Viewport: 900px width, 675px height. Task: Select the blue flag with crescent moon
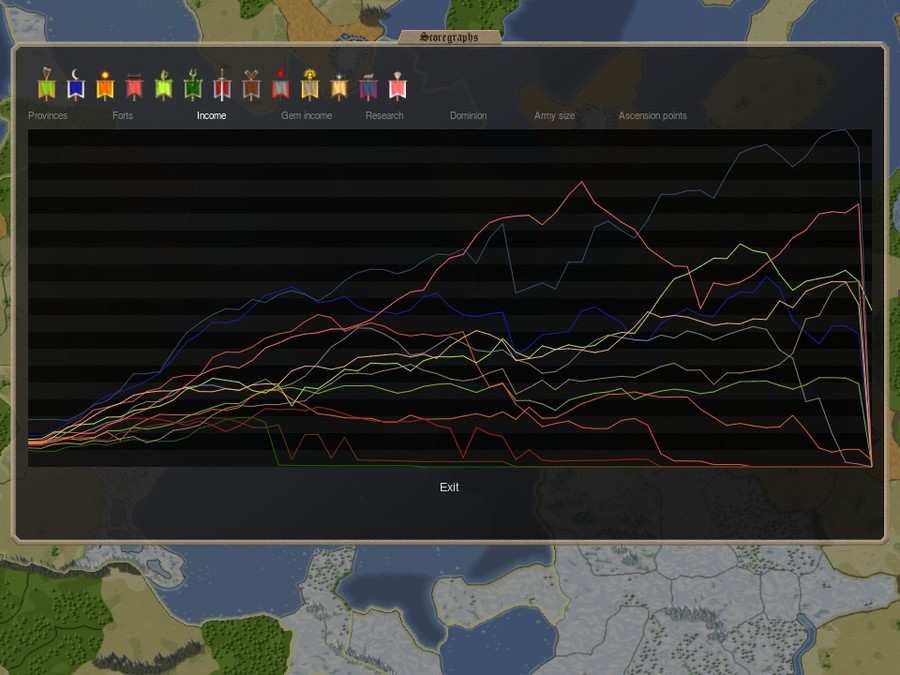tap(76, 84)
